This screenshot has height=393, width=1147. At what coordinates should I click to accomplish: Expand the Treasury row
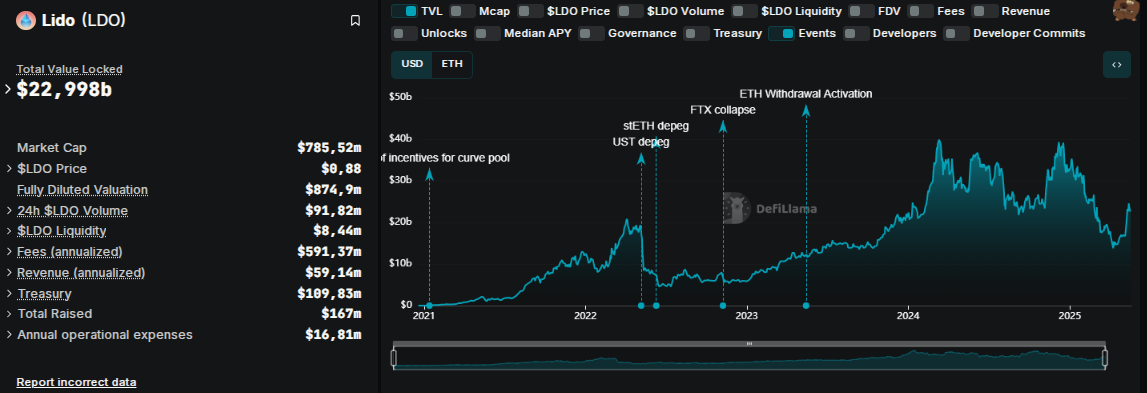pyautogui.click(x=10, y=293)
